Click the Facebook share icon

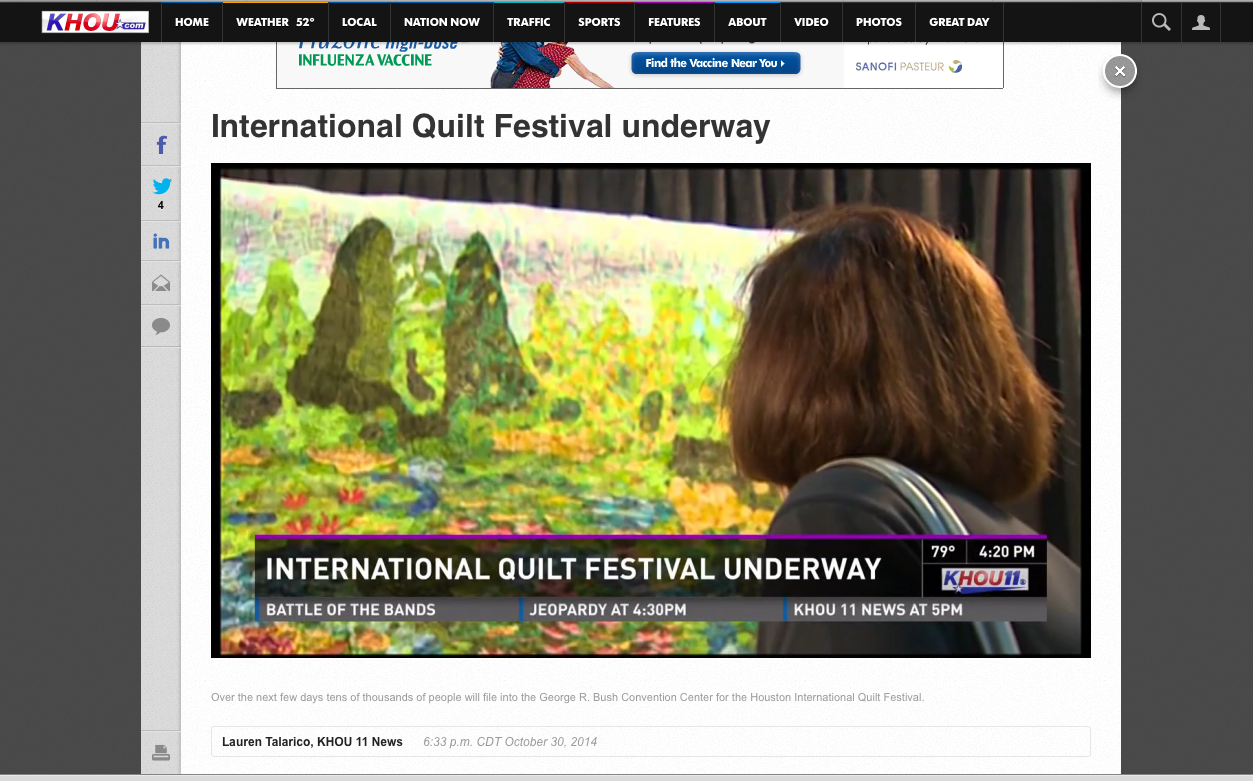[161, 146]
